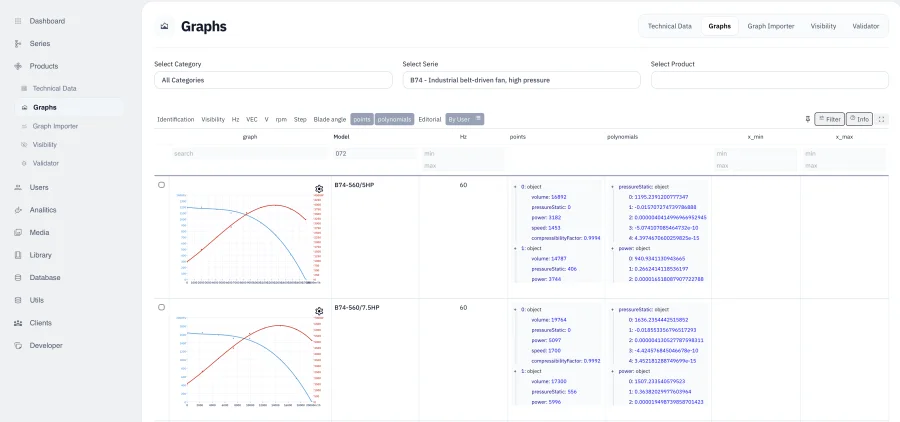Collapse pressureStatic object in B74-560/5HP polynomials
This screenshot has width=900, height=422.
[612, 187]
